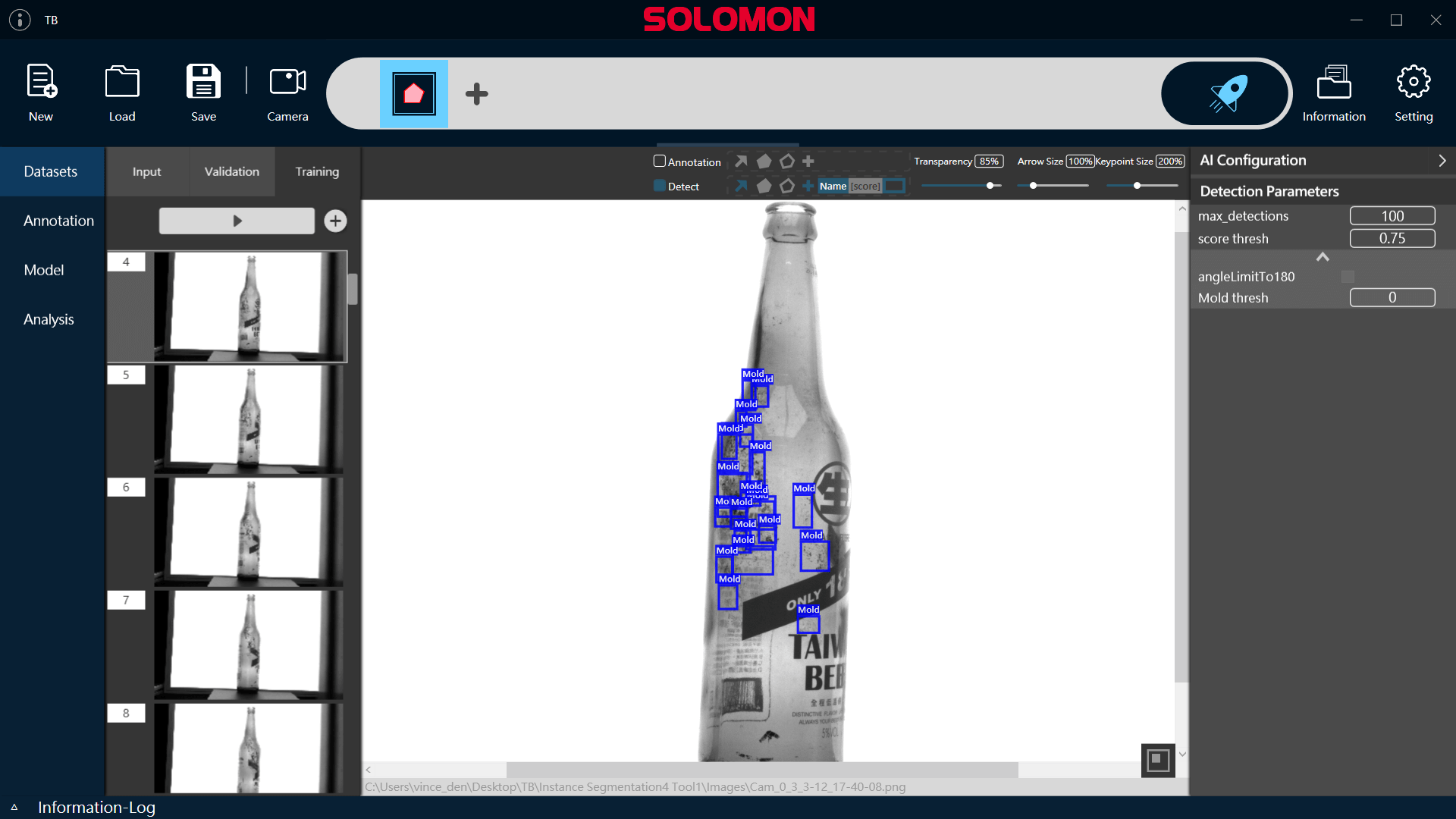Screen dimensions: 1456x819
Task: Switch to the Validation tab
Action: [231, 171]
